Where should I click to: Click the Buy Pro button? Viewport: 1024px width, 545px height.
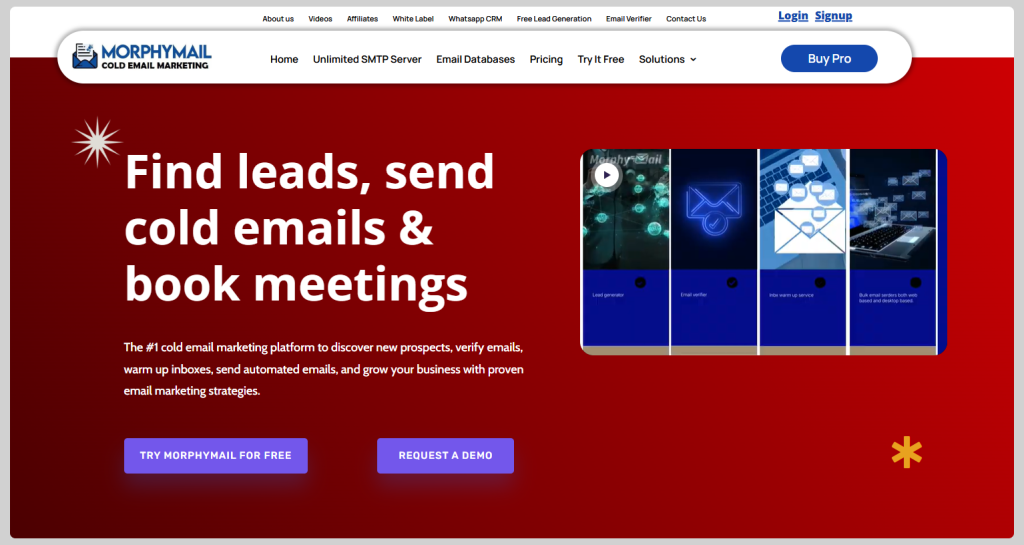point(829,59)
